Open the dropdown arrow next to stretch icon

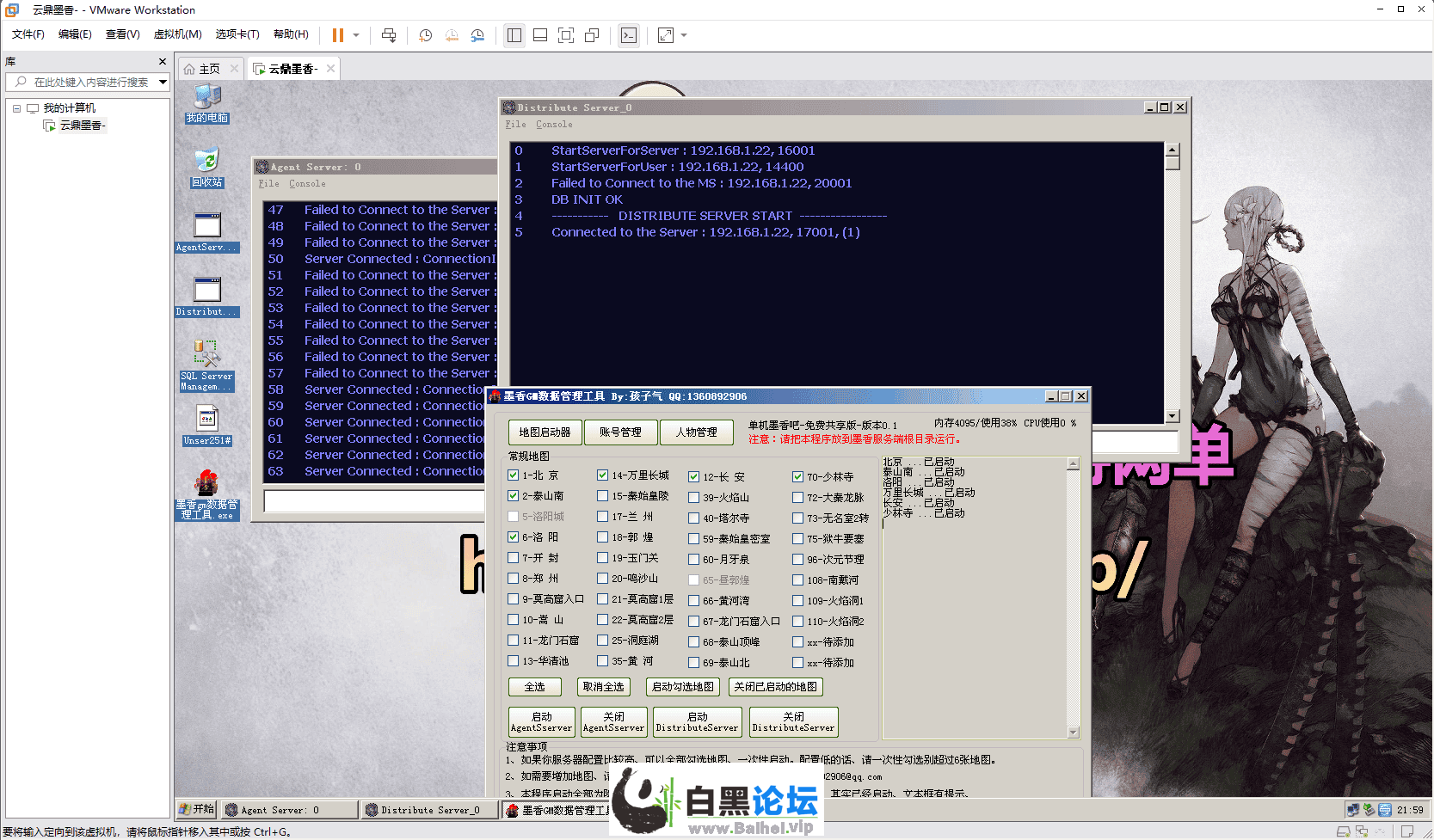point(684,35)
